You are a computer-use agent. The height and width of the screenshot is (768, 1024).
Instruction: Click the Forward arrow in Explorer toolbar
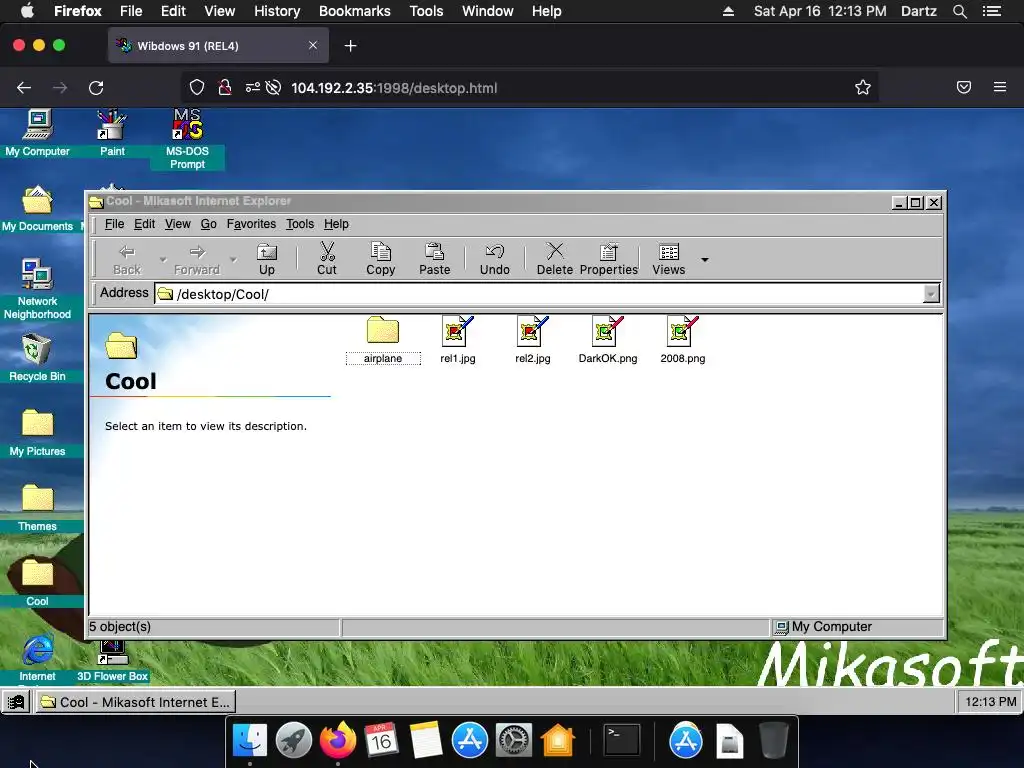(197, 251)
